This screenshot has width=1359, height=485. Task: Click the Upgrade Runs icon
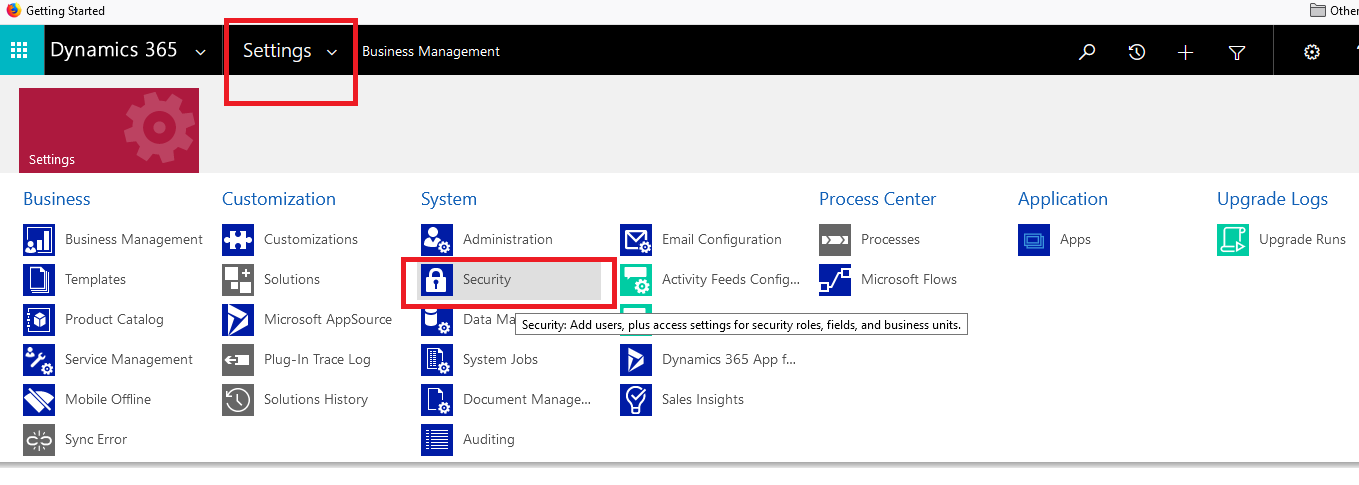click(1233, 240)
